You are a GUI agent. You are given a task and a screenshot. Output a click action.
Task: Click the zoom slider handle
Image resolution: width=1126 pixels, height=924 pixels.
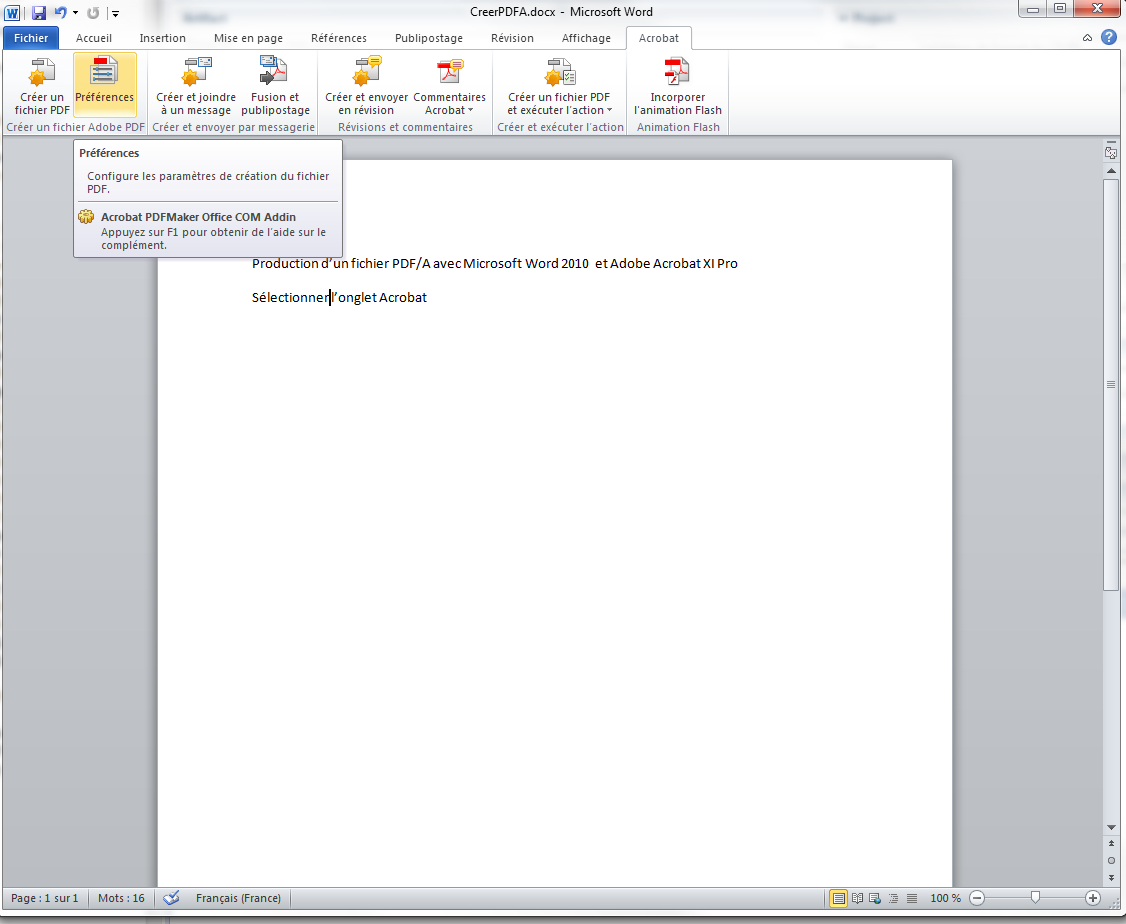[1035, 898]
